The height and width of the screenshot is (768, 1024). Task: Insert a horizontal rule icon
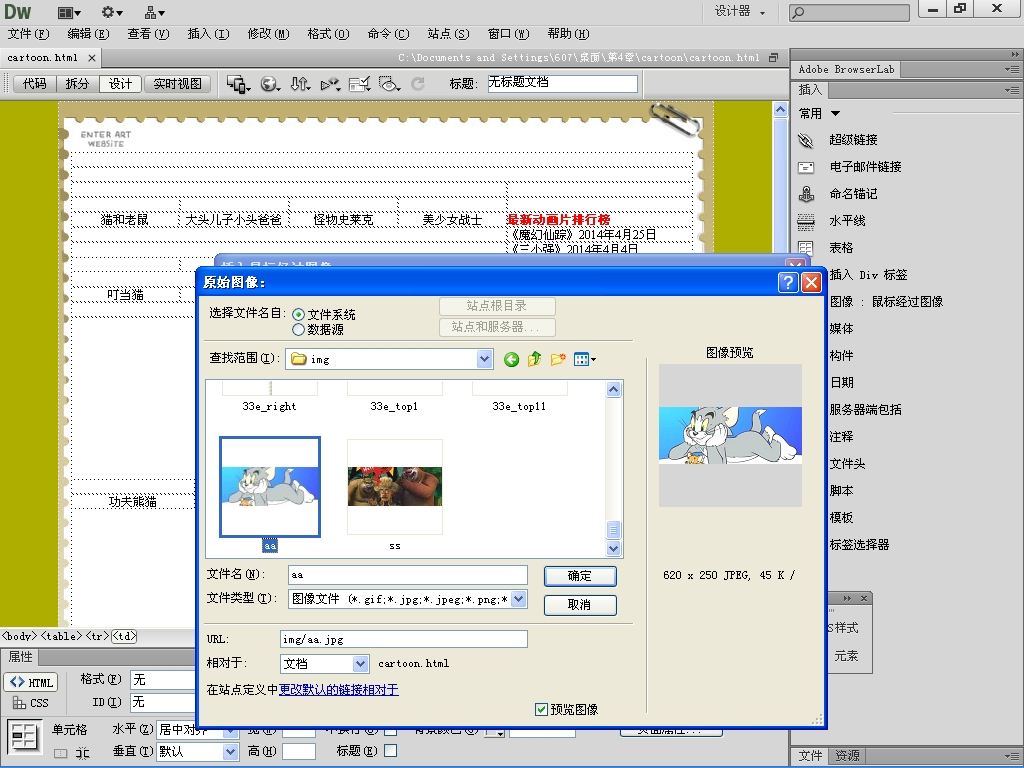[x=806, y=221]
